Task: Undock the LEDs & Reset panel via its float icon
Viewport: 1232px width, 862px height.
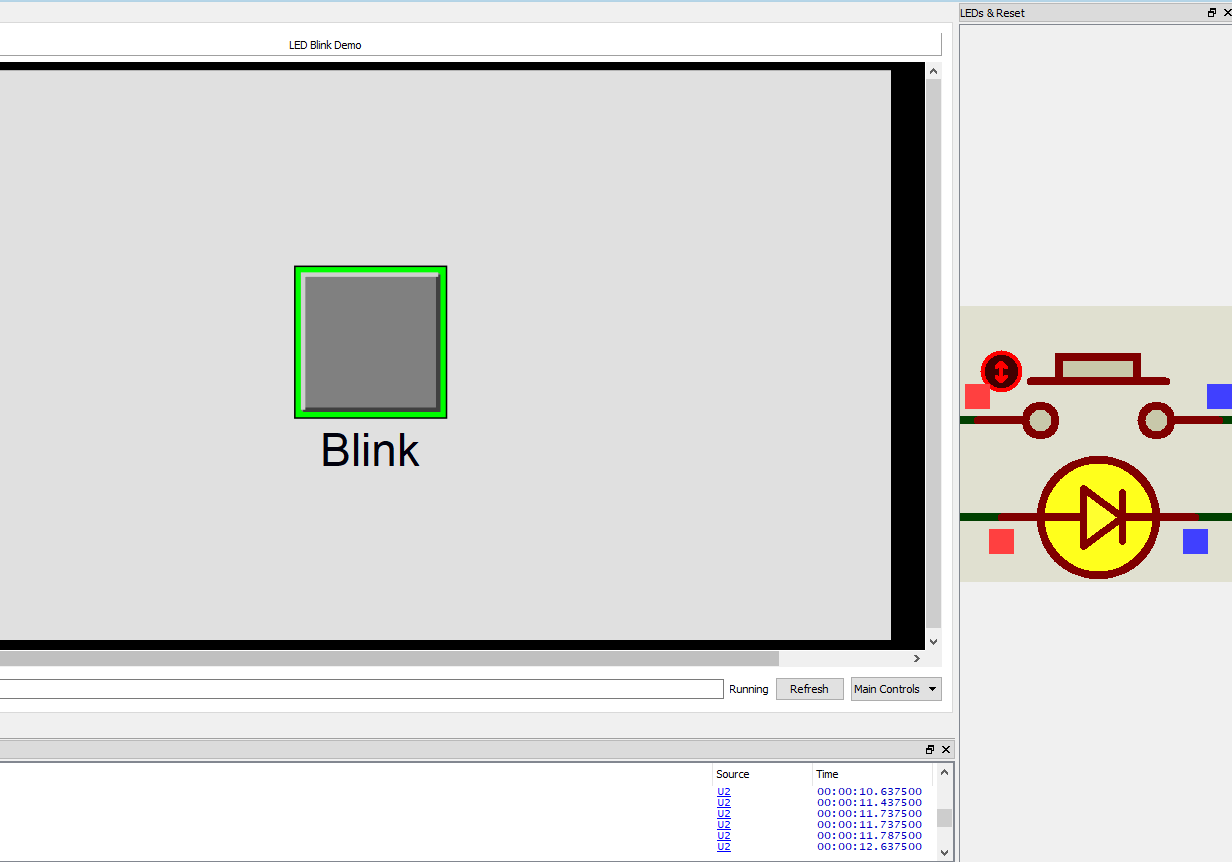Action: tap(1211, 12)
